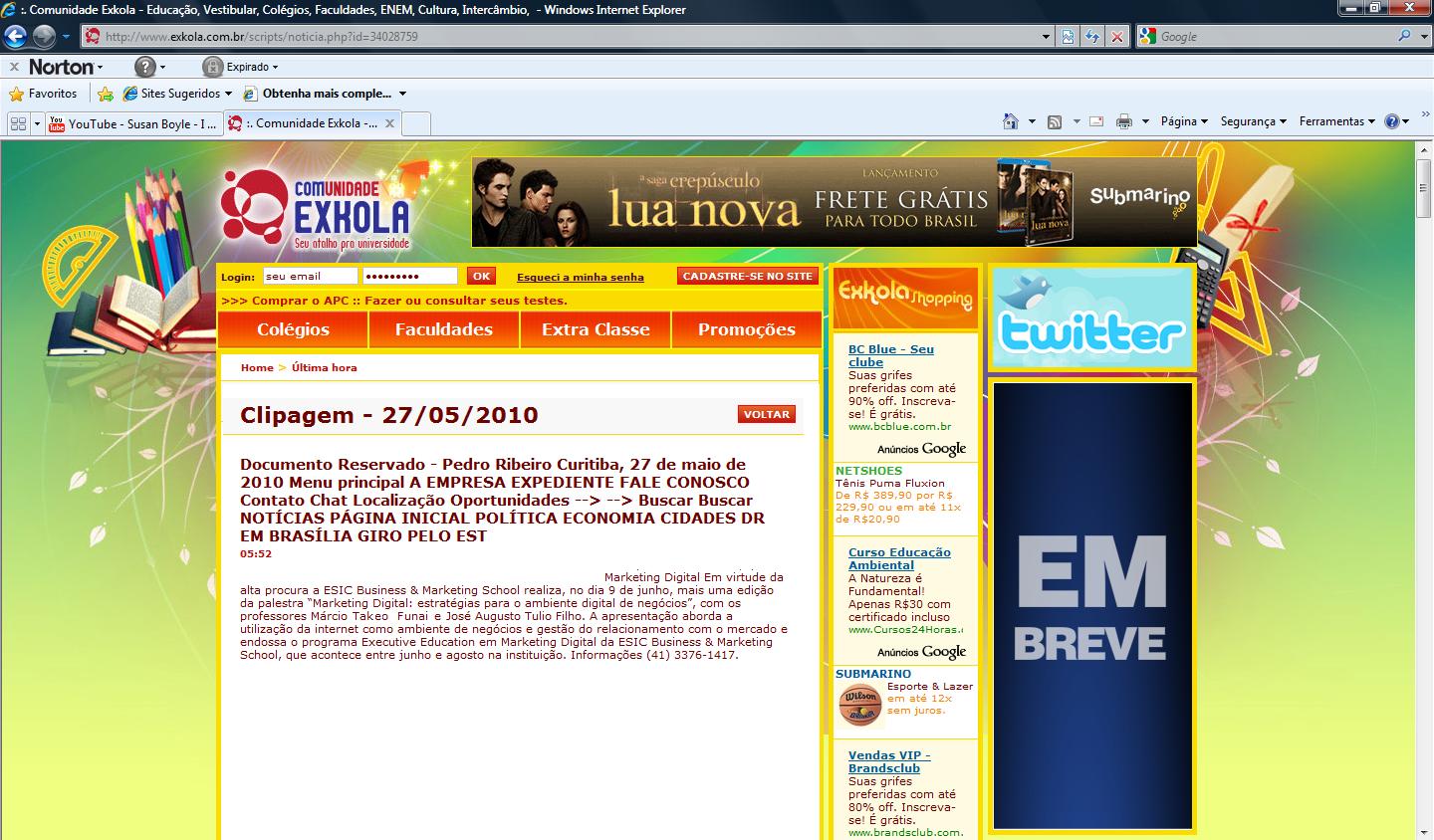Image resolution: width=1434 pixels, height=840 pixels.
Task: Open the NETSHOES Tênis Puma ad
Action: (x=898, y=494)
